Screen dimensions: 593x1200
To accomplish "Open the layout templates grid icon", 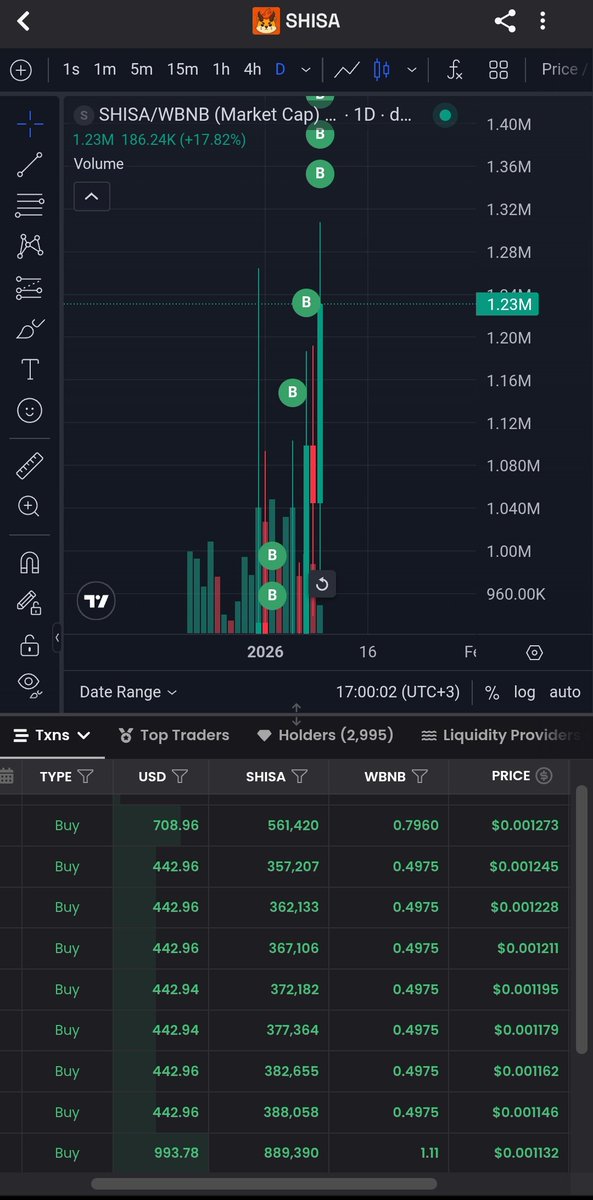I will coord(498,70).
